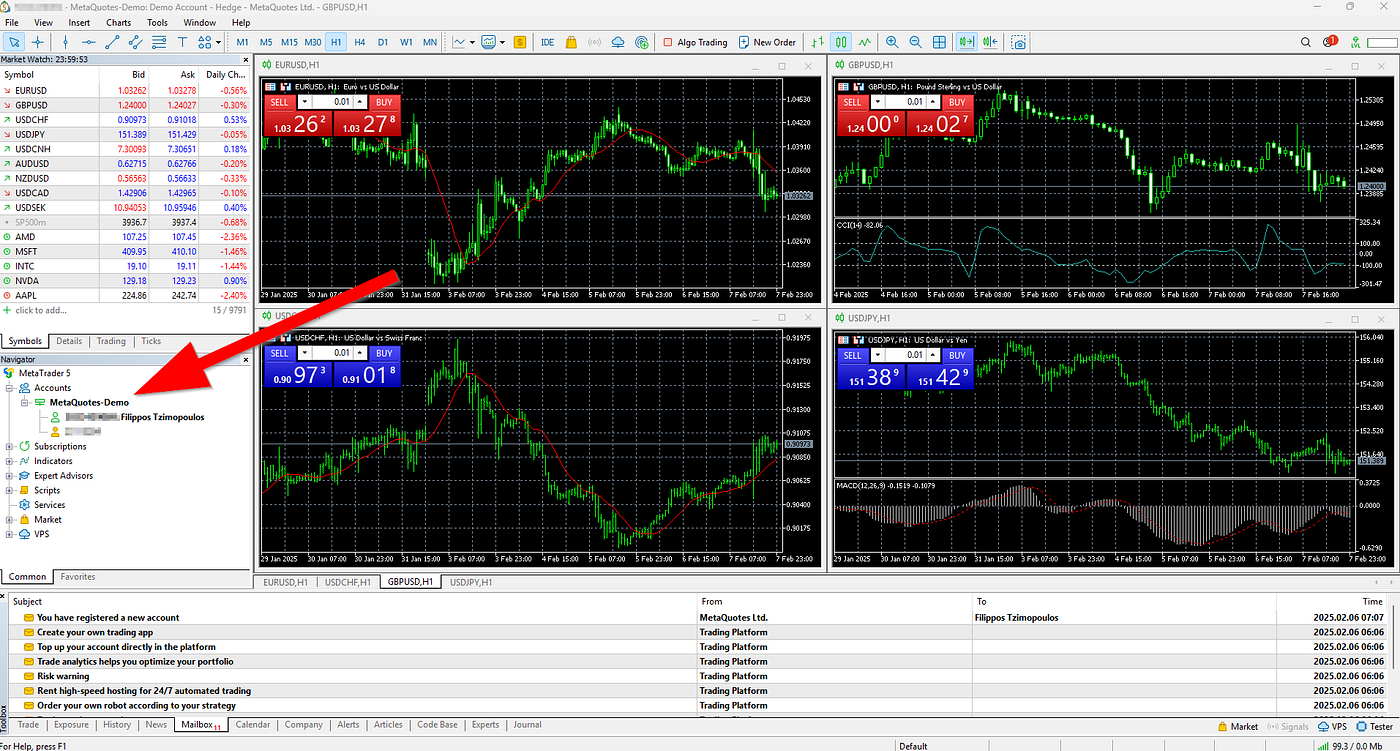Collapse the Accounts tree node
This screenshot has height=751, width=1400.
(9, 388)
